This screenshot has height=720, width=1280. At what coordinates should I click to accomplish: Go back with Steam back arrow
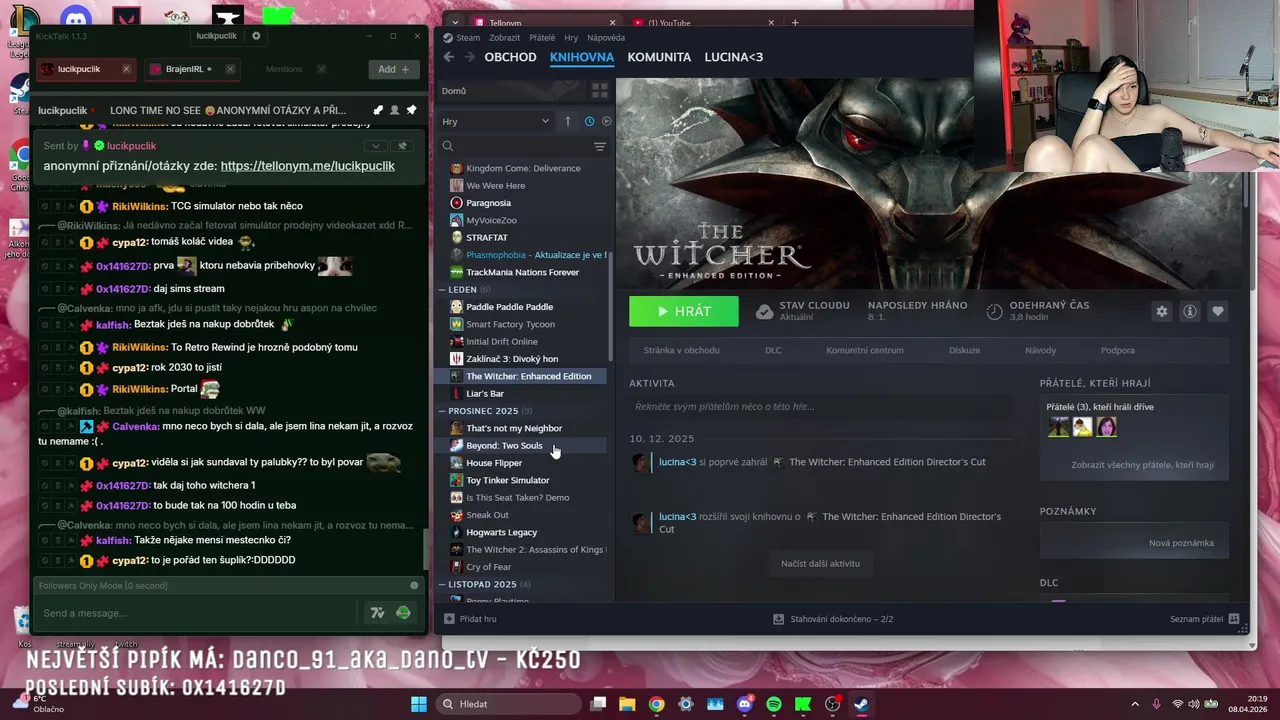pos(449,57)
